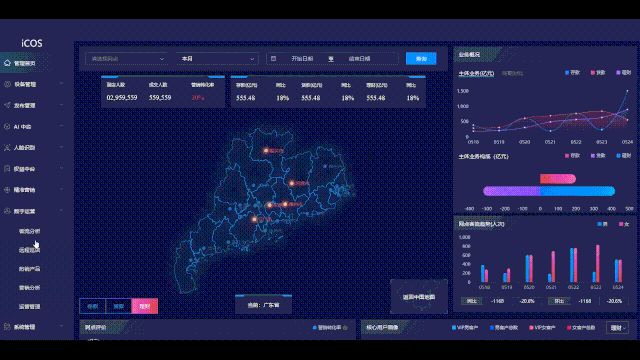
Task: Click the icon beside 系统管理 in sidebar
Action: [7, 327]
